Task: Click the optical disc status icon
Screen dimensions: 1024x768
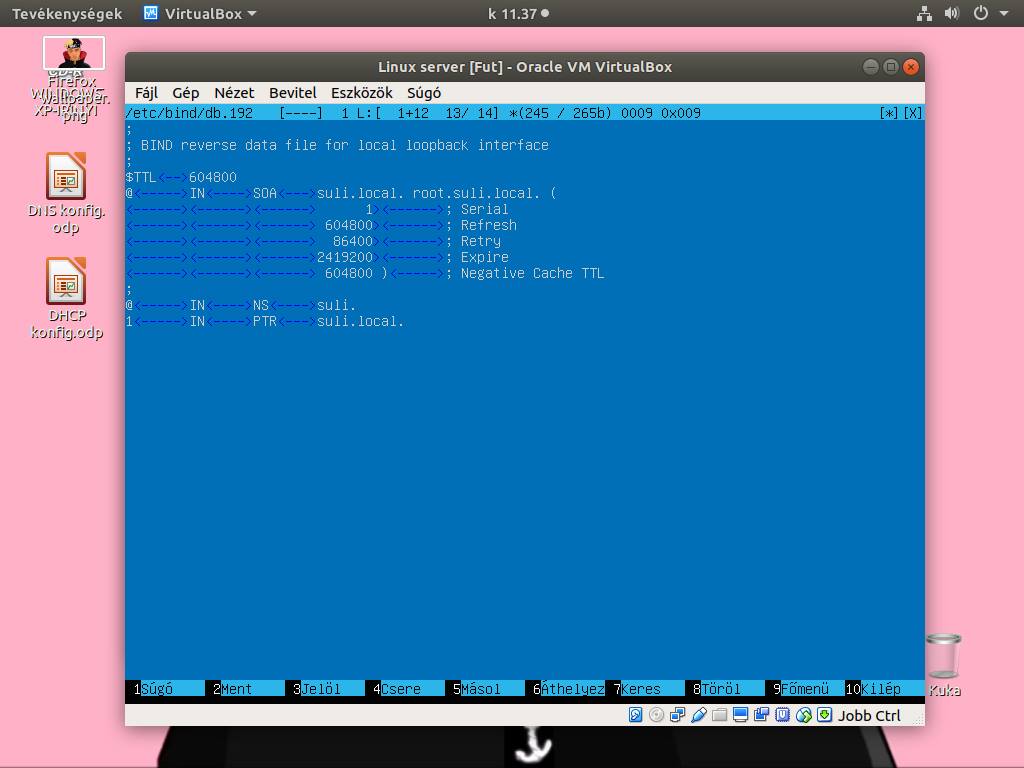Action: coord(656,715)
